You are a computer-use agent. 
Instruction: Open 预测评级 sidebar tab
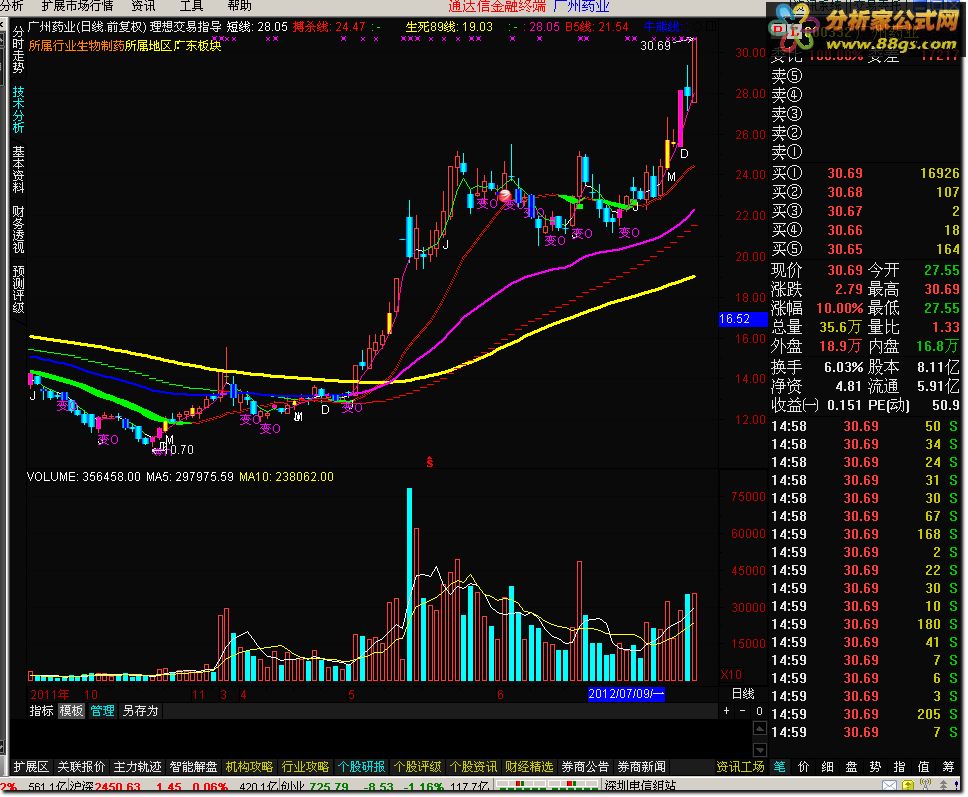pyautogui.click(x=19, y=289)
